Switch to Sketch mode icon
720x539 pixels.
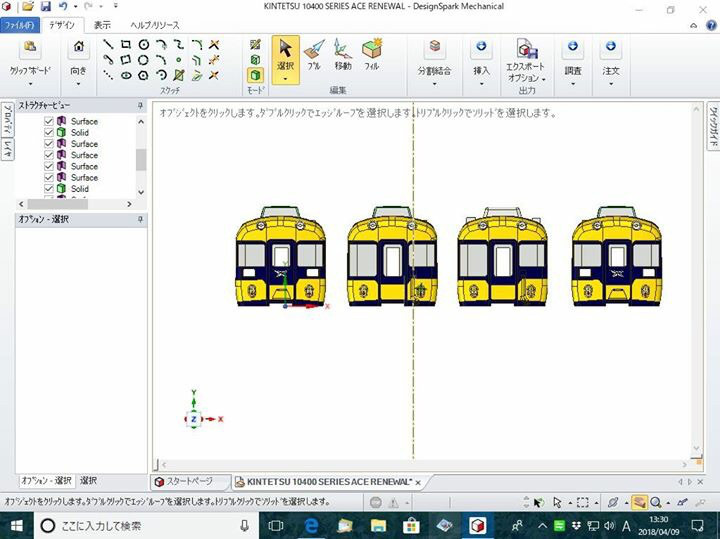coord(255,45)
